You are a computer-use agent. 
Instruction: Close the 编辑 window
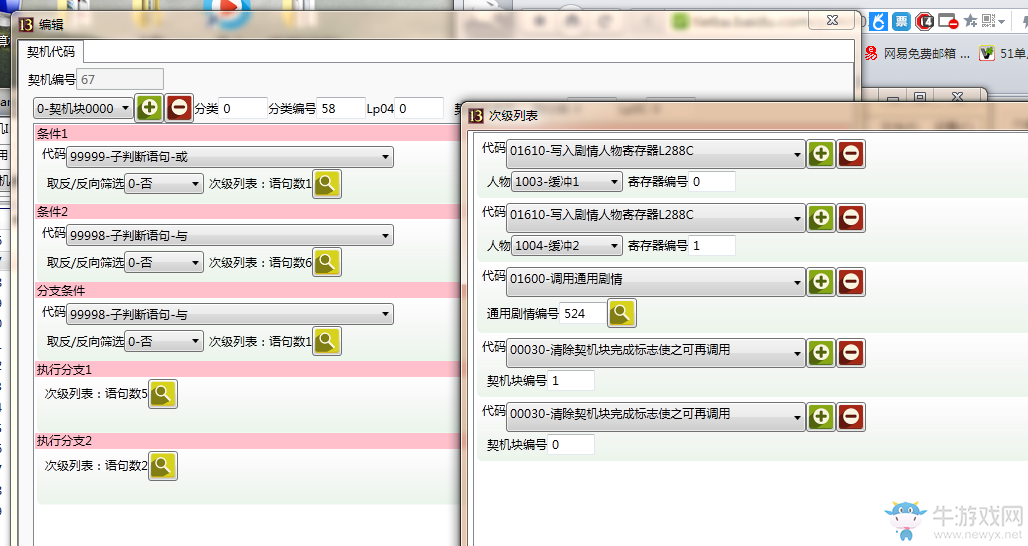[833, 20]
